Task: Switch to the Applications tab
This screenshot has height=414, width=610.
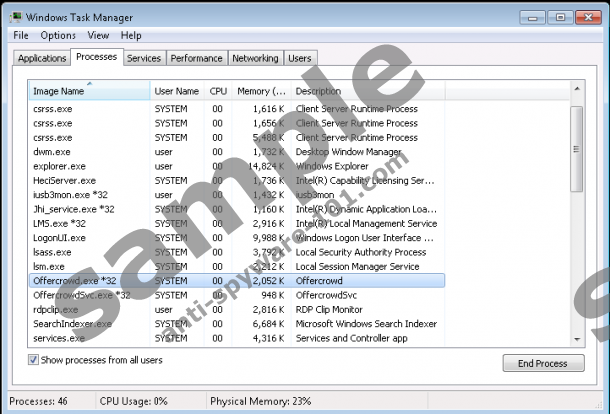Action: [x=42, y=59]
